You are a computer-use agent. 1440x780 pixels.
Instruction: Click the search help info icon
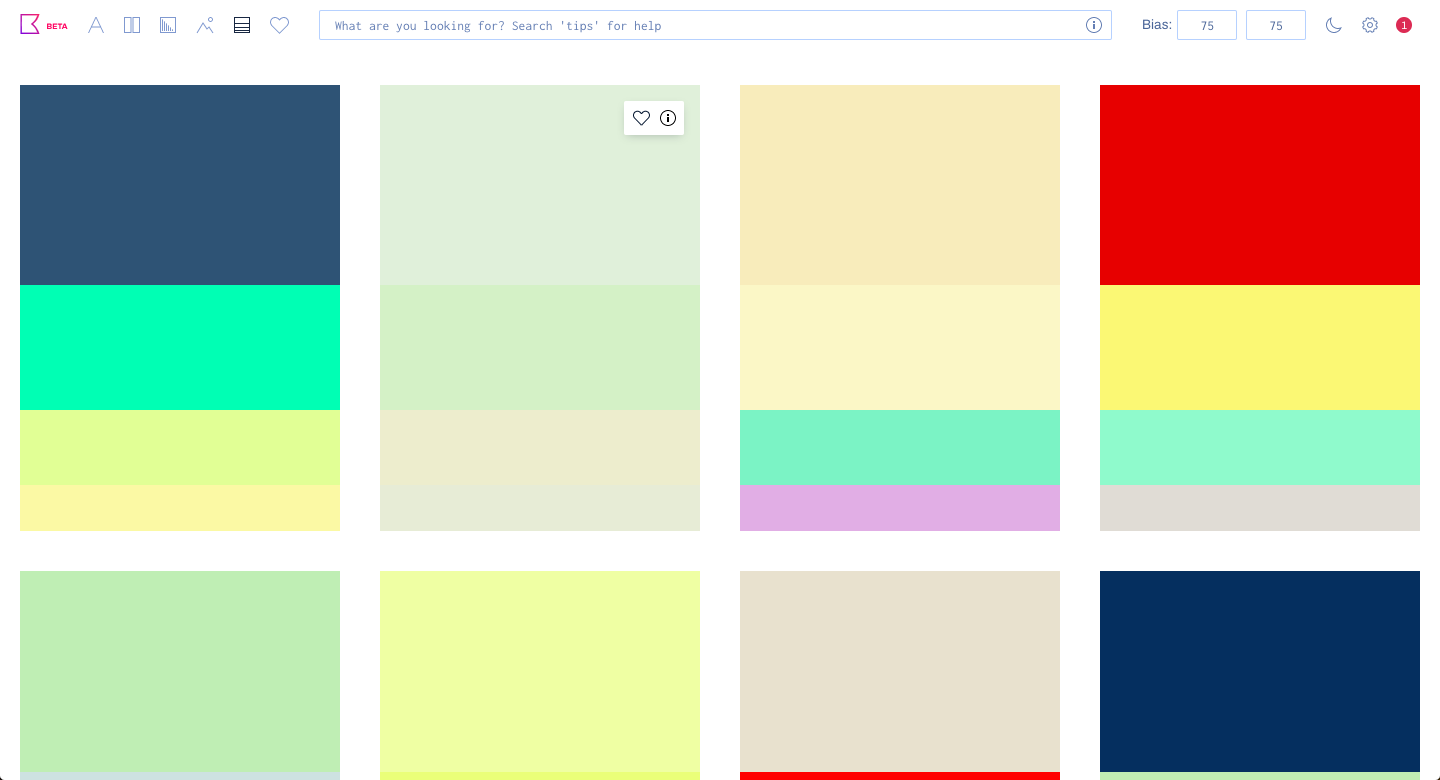(1094, 25)
